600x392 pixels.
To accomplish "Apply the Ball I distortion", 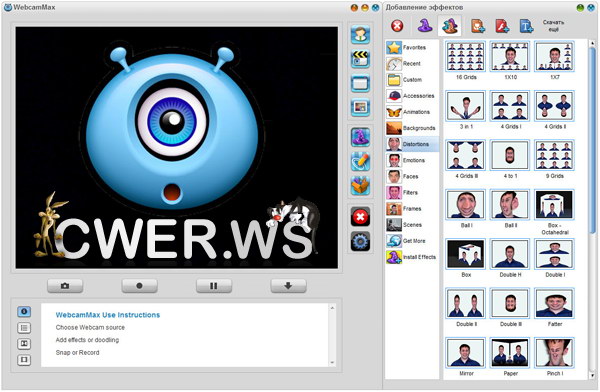I will 466,204.
